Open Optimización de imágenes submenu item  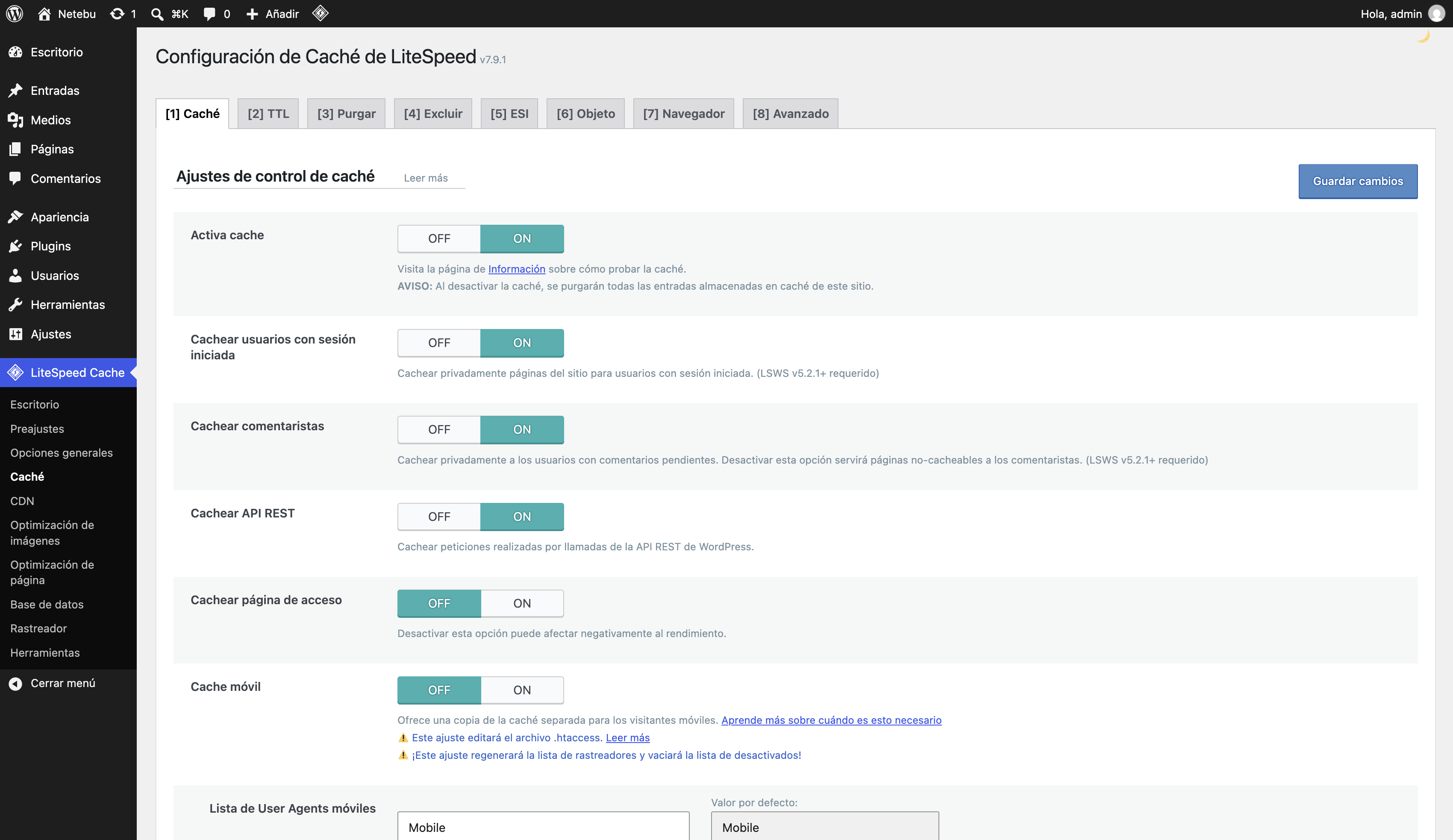click(52, 533)
